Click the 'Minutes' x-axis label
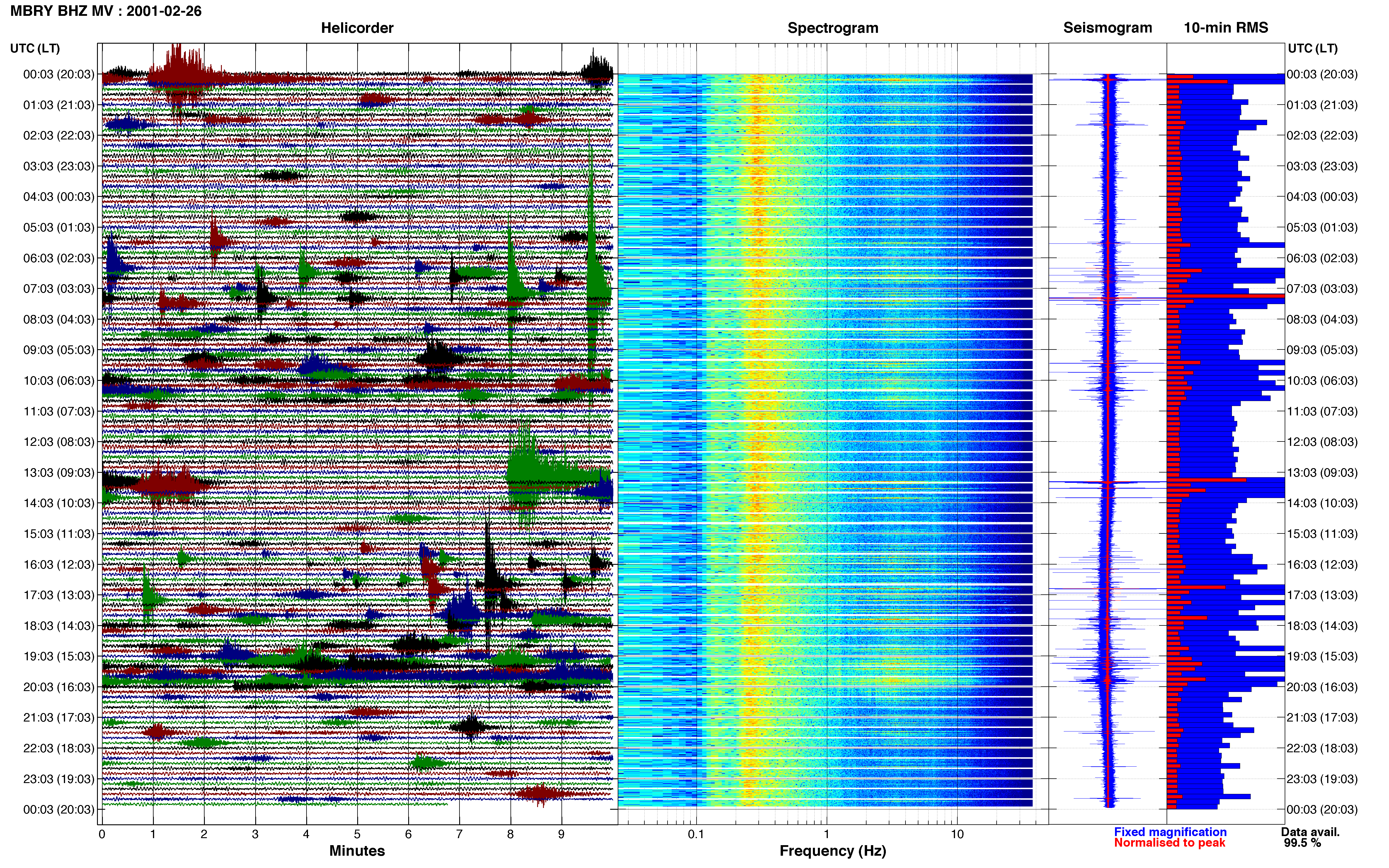1389x868 pixels. point(357,851)
